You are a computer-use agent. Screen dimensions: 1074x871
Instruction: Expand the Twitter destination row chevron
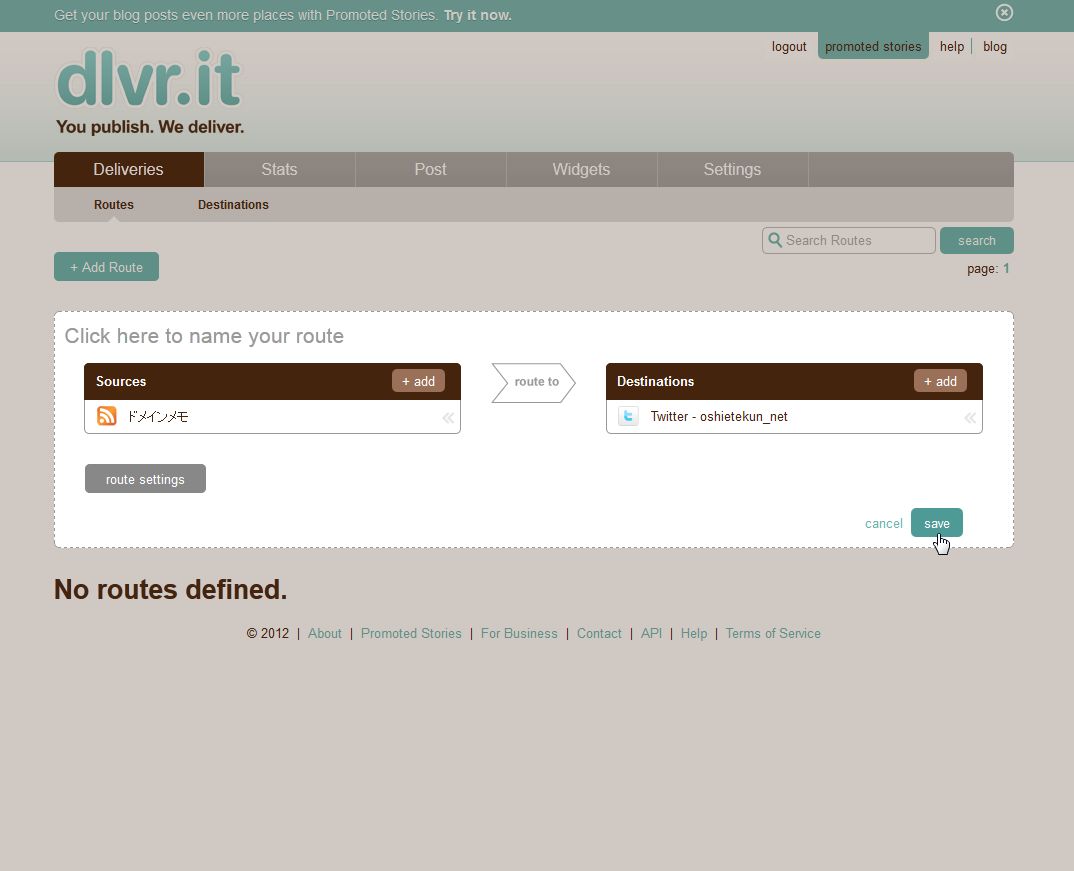970,418
